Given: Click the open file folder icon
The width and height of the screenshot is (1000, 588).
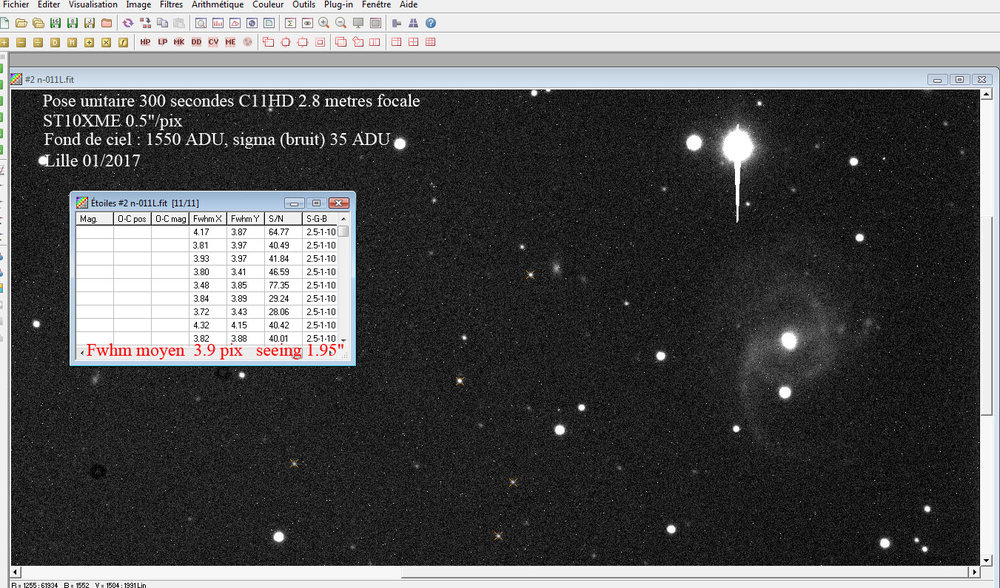Looking at the screenshot, I should 22,23.
